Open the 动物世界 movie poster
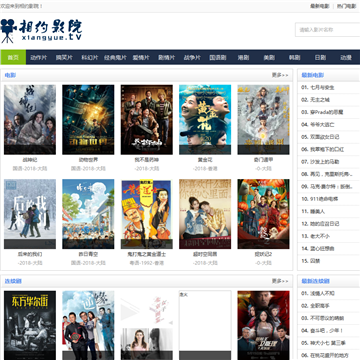This screenshot has width=360, height=360. (x=88, y=120)
